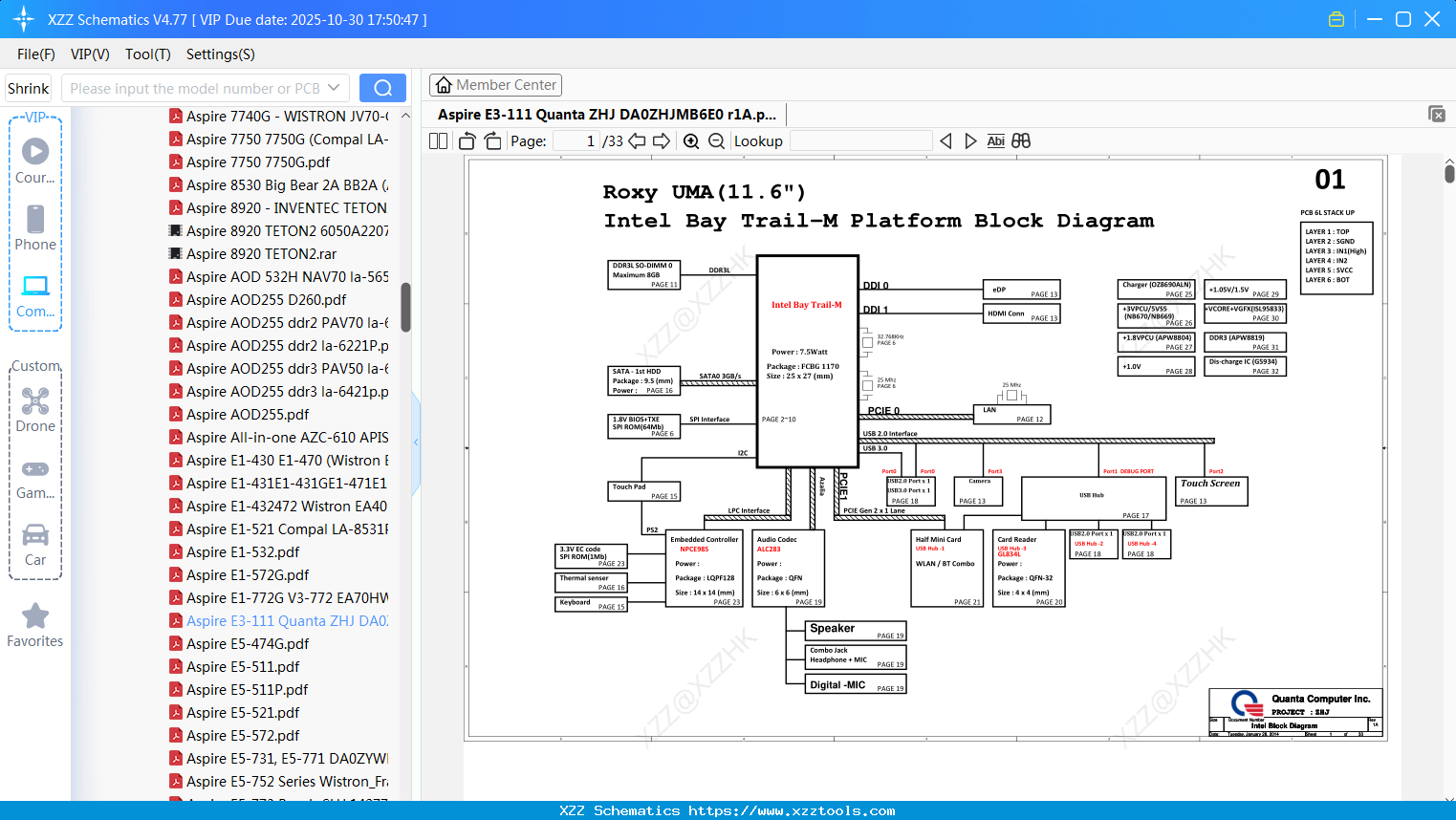Open the File(F) menu
1456x820 pixels.
[36, 54]
